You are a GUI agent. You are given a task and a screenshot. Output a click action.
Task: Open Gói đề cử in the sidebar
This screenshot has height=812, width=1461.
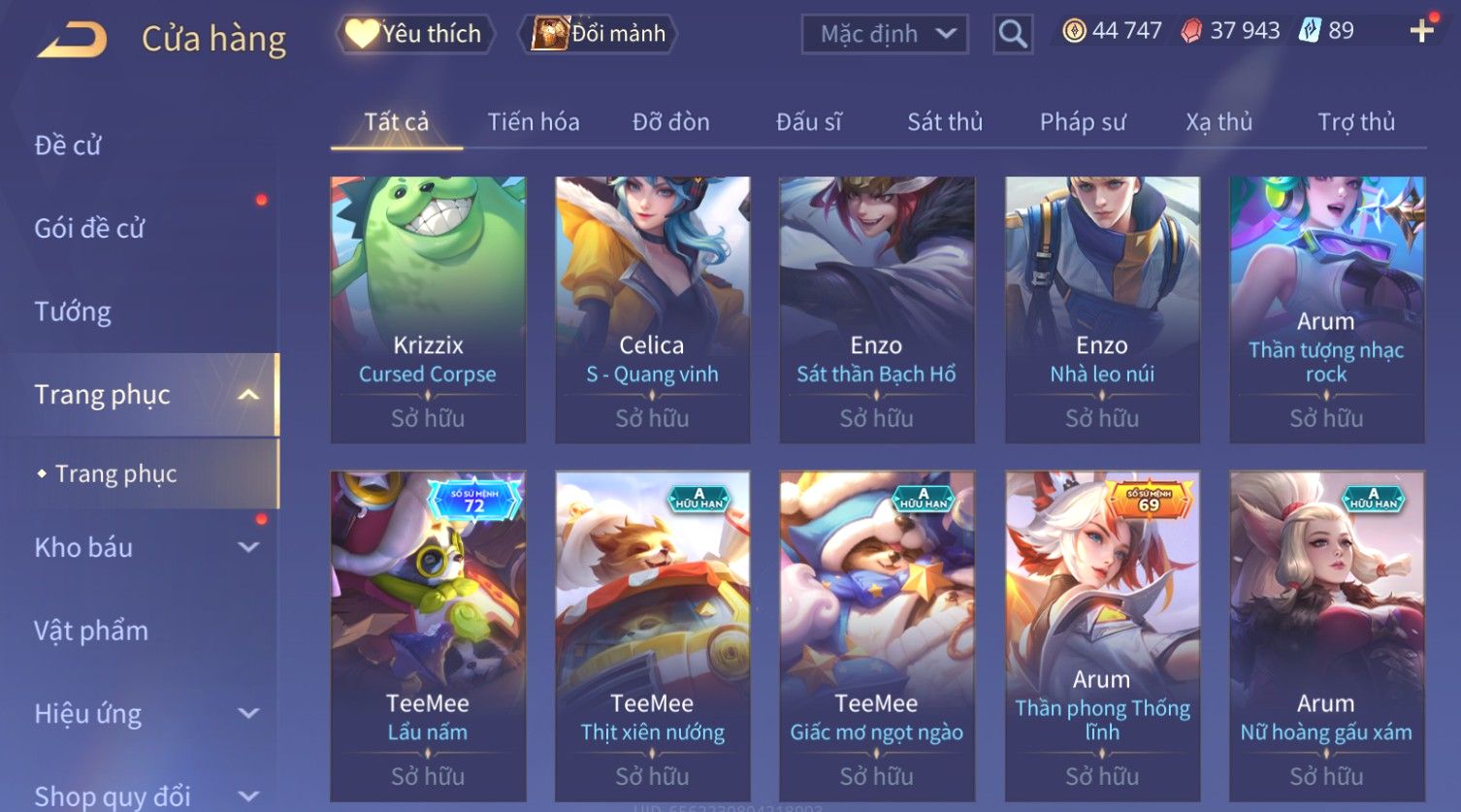(x=89, y=229)
